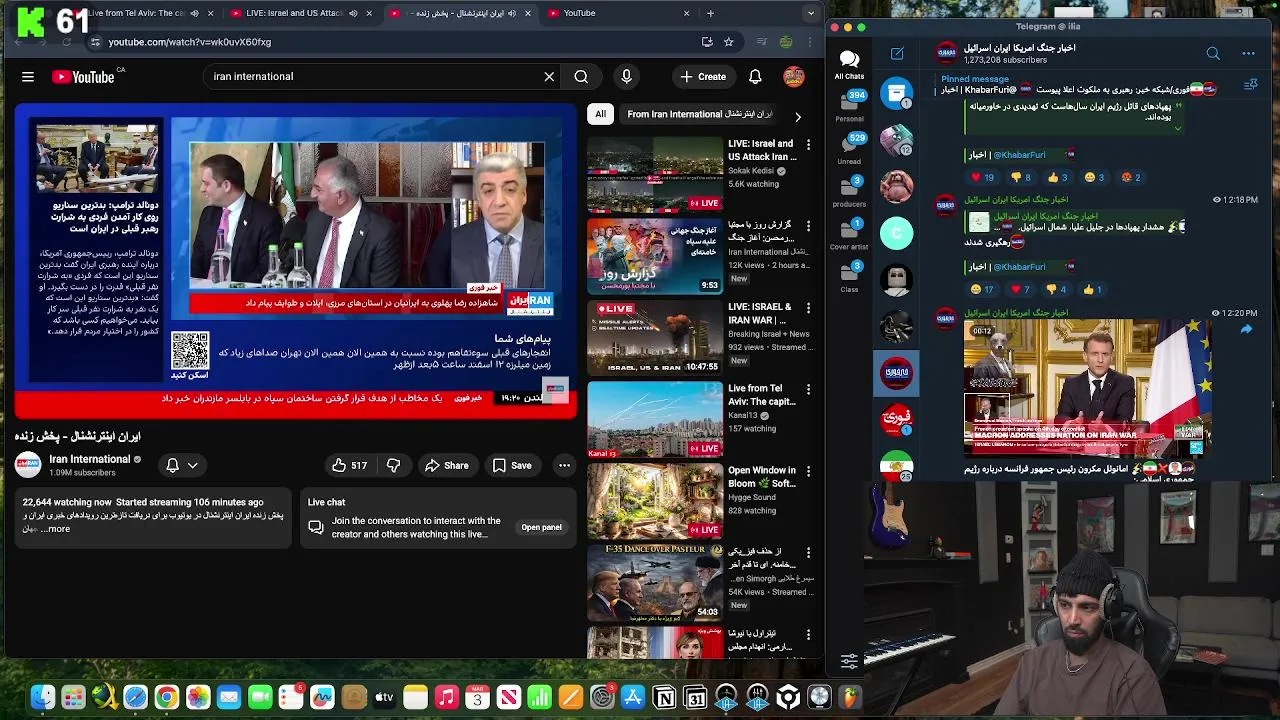
Task: Open Apple Music from the Dock
Action: (x=446, y=697)
